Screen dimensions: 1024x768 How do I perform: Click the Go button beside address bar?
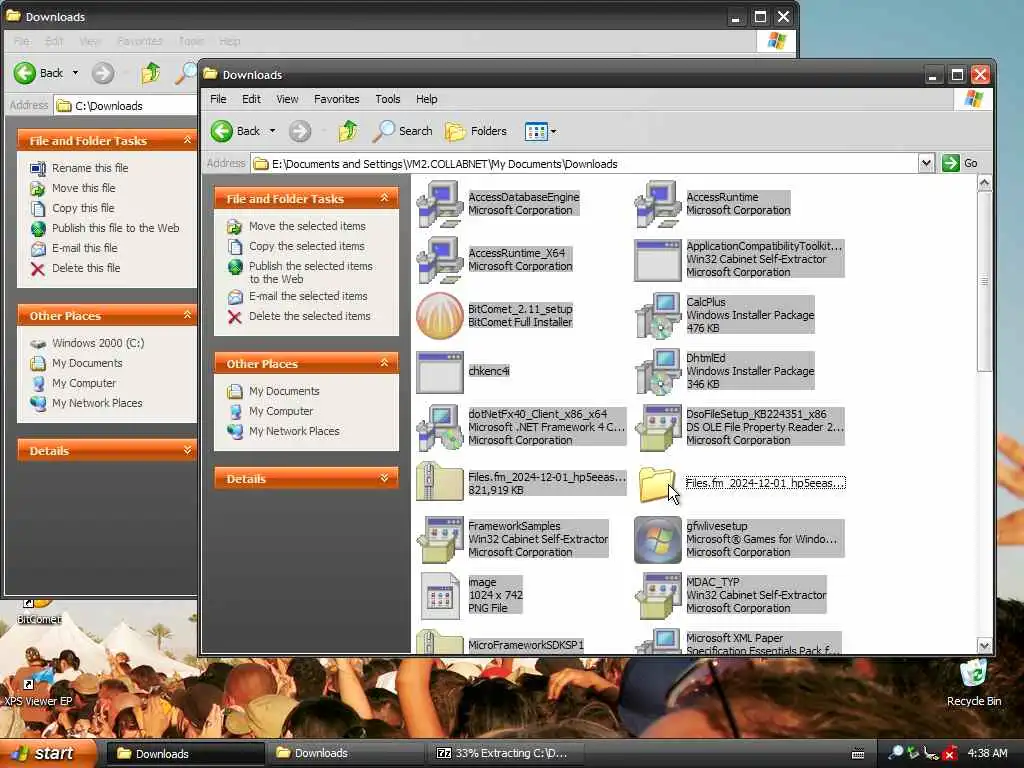click(960, 163)
